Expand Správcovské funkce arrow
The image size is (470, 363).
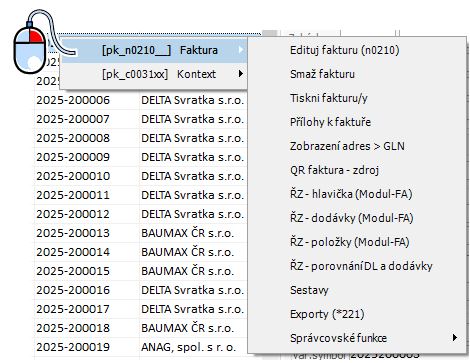(x=455, y=338)
